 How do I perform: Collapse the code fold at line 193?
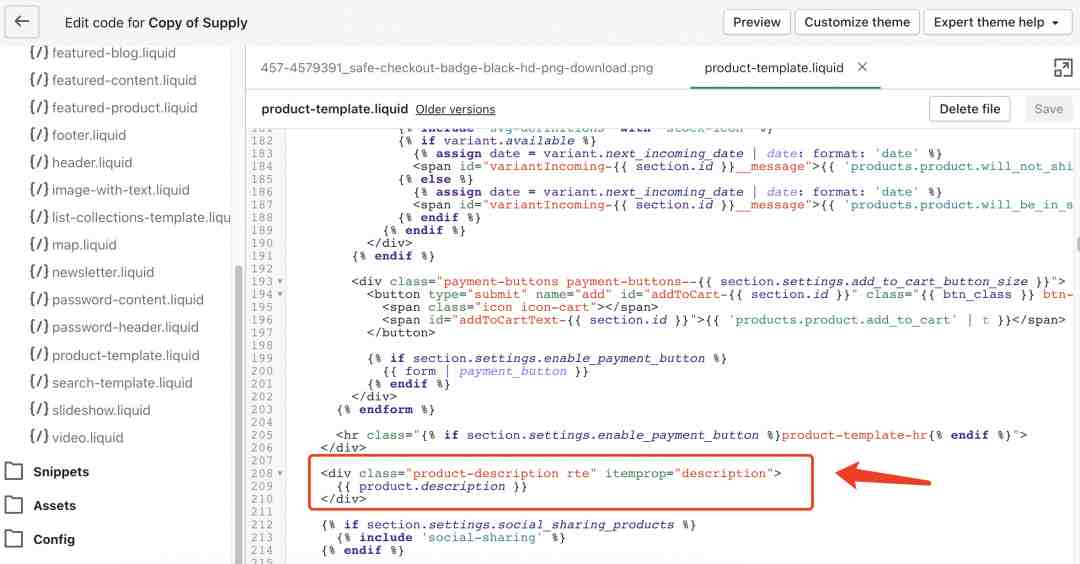point(280,282)
